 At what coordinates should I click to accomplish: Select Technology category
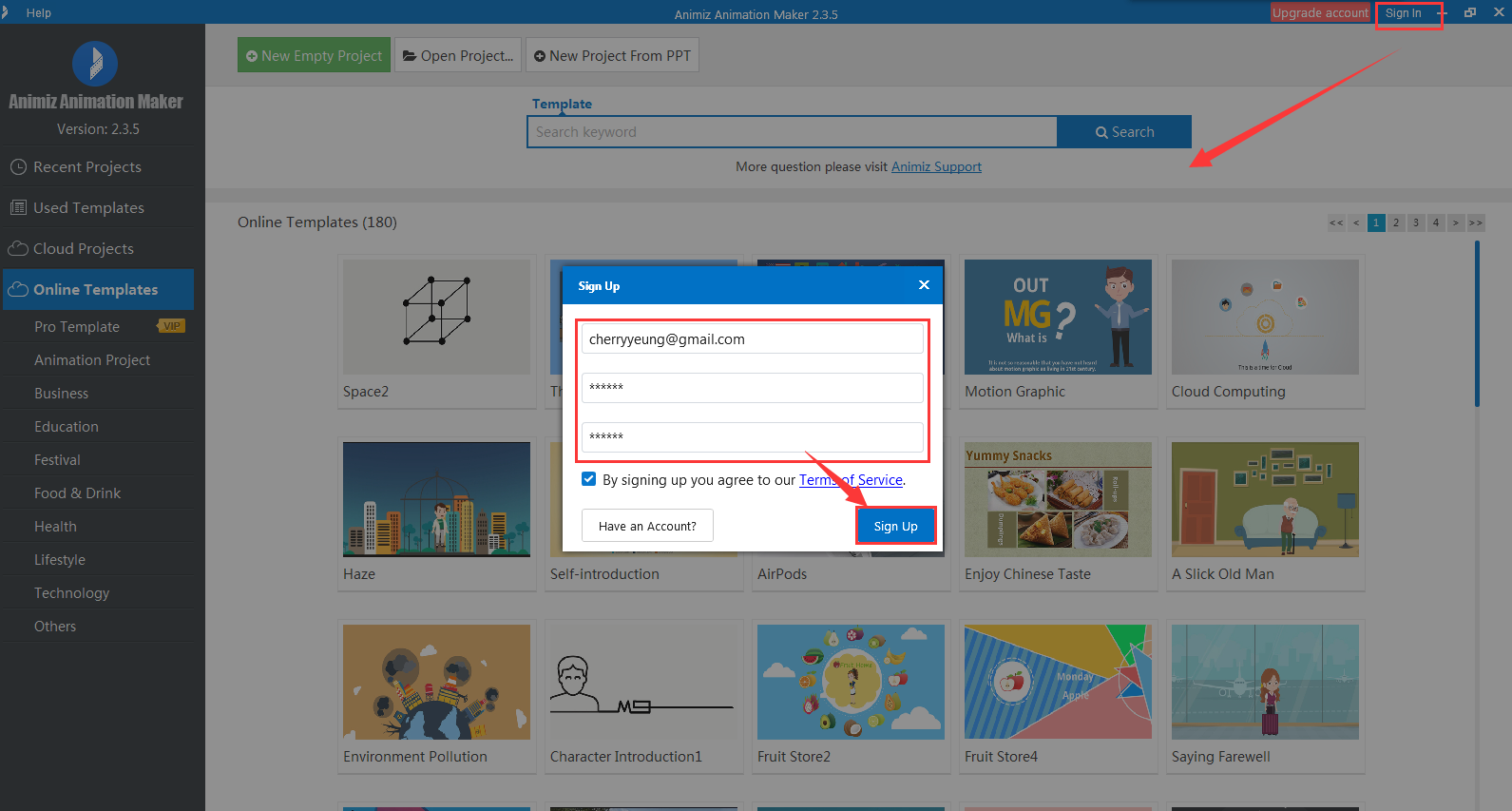(x=71, y=592)
